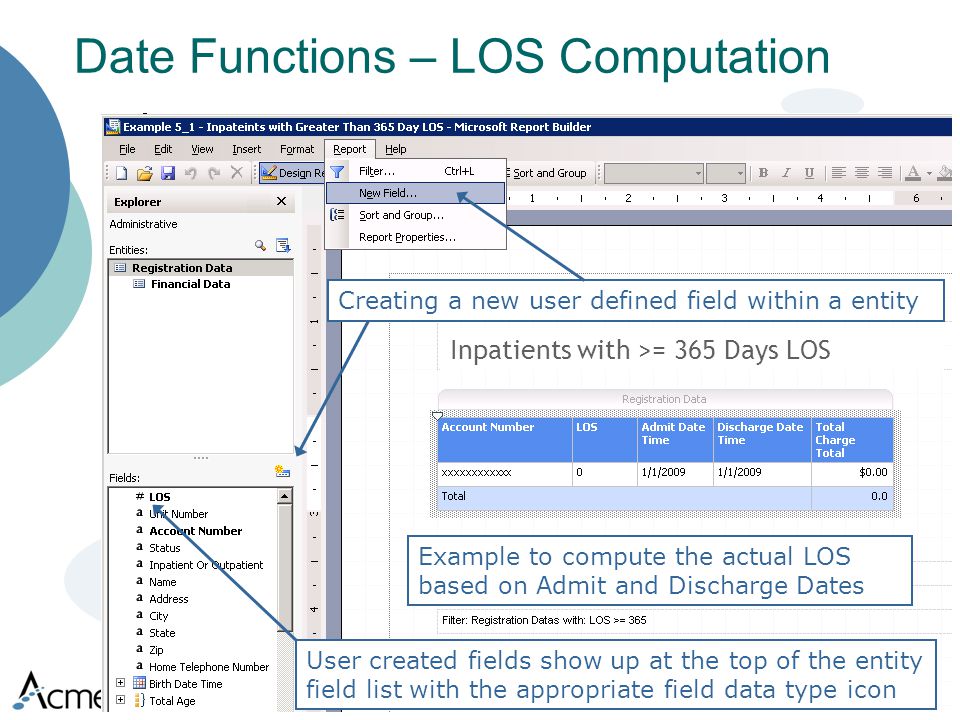960x720 pixels.
Task: Click the Open folder toolbar icon
Action: point(144,173)
